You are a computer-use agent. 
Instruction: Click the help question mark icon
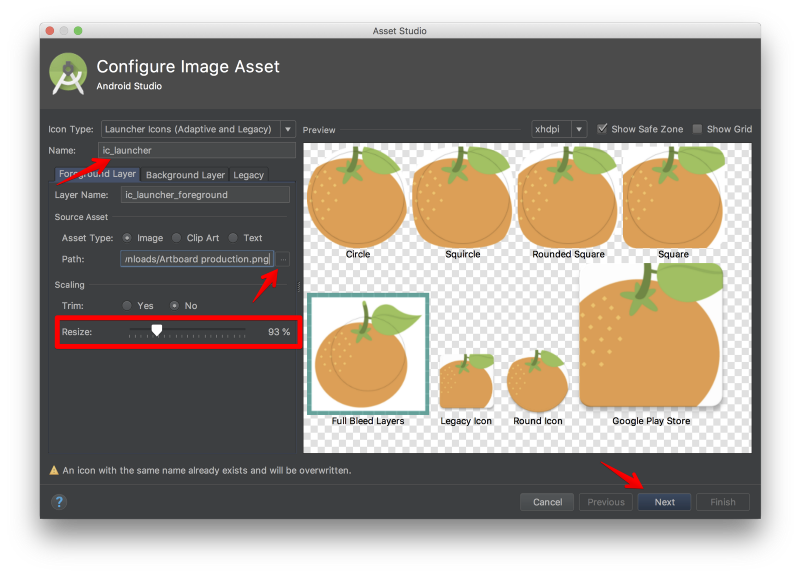[59, 502]
